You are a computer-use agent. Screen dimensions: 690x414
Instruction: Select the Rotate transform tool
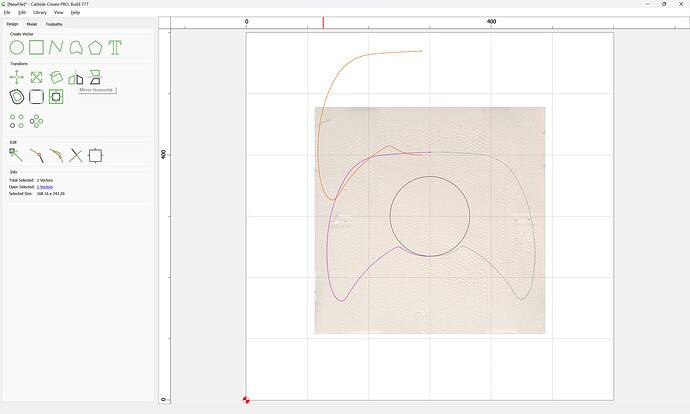click(56, 77)
